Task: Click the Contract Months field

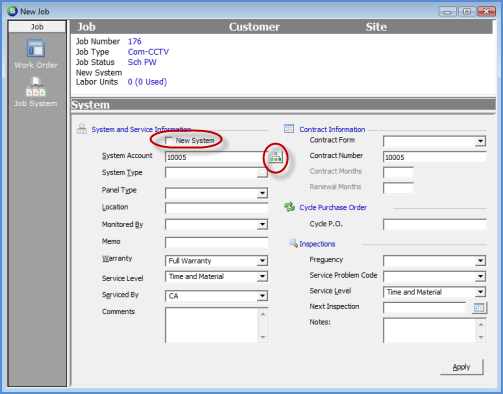Action: [398, 173]
